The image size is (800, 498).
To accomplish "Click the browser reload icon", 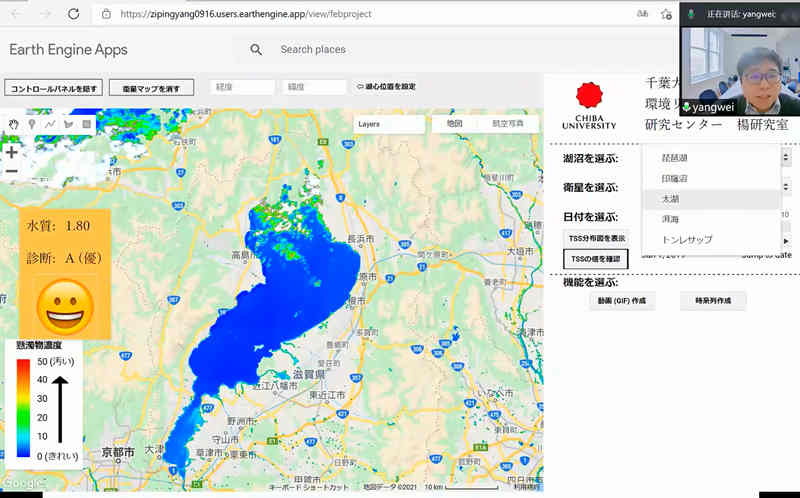I will [73, 14].
